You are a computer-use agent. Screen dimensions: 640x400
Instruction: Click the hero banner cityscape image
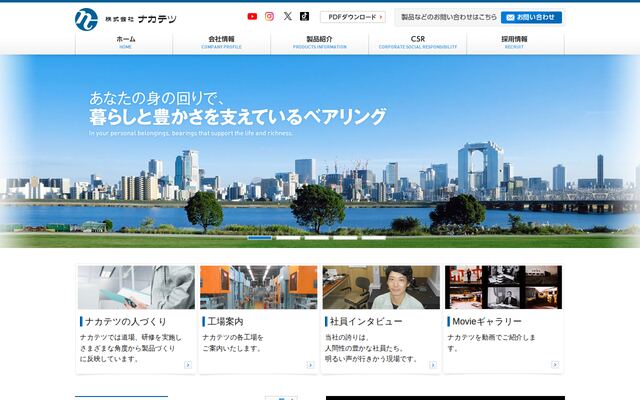coord(320,151)
